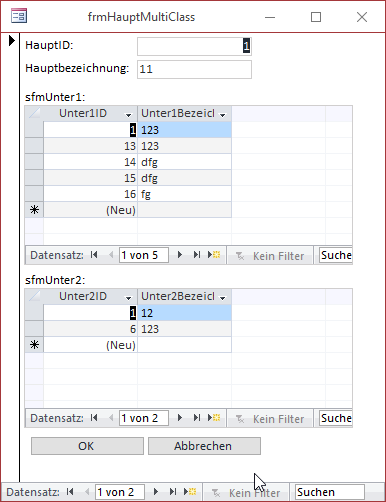Click record number box '1 von 5'
Screen dimensions: 386x502
point(144,255)
